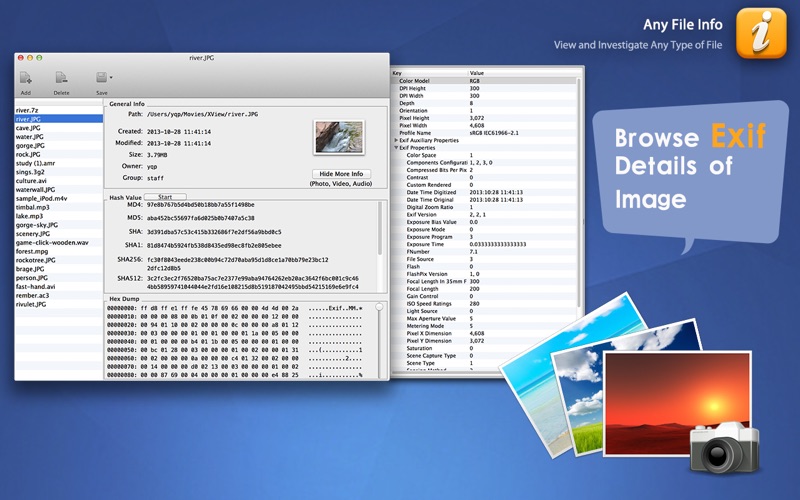Click the Delete file toolbar icon

click(61, 78)
